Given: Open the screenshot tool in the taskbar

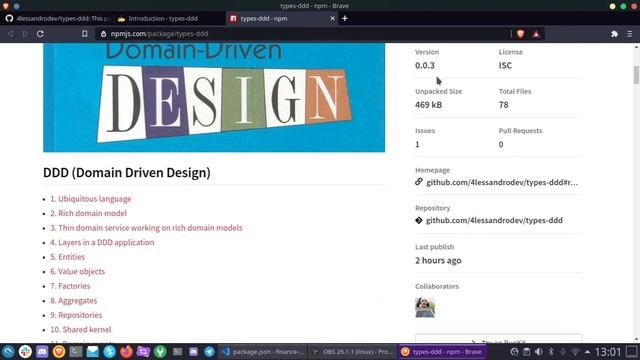Looking at the screenshot, I should click(143, 351).
